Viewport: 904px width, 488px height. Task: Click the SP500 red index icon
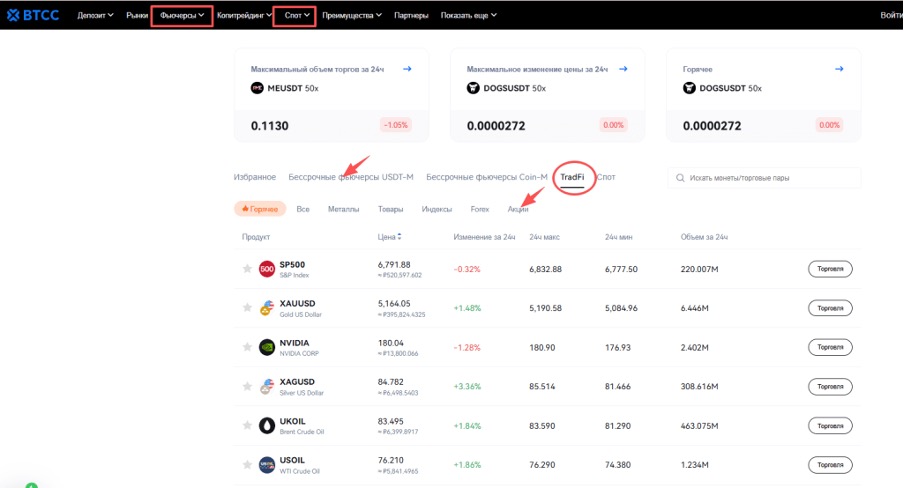click(x=267, y=269)
